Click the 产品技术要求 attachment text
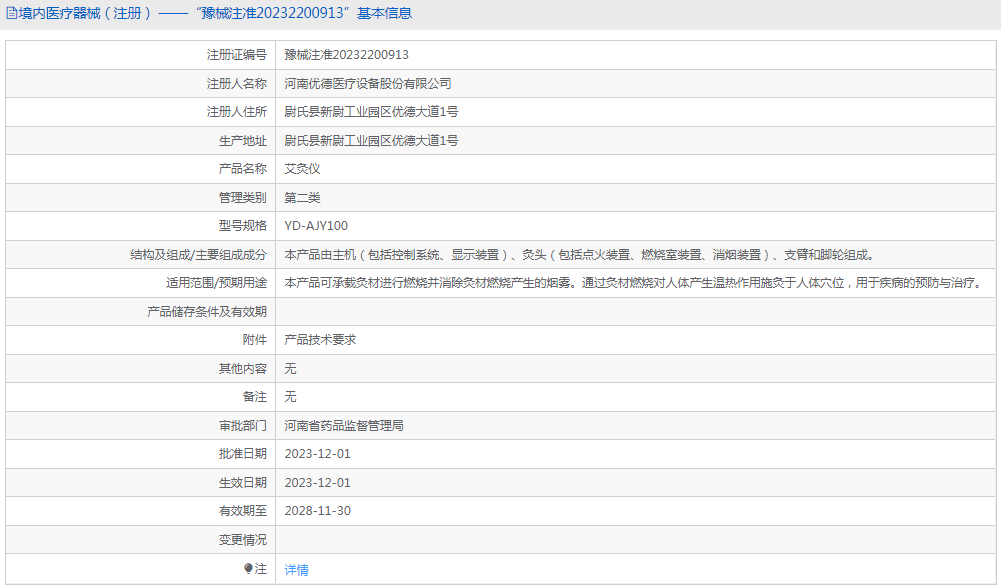1001x587 pixels. [x=320, y=340]
